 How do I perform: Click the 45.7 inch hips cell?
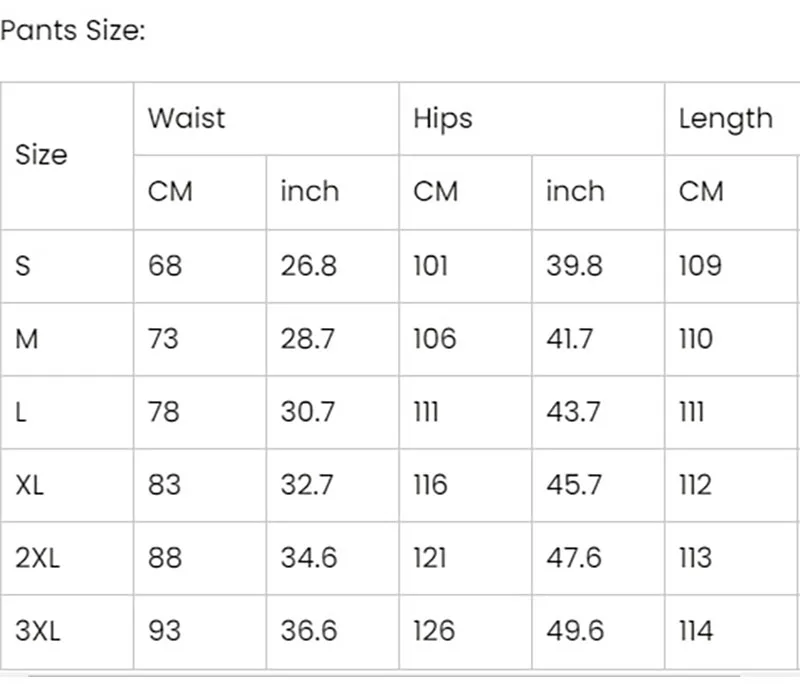[x=598, y=485]
